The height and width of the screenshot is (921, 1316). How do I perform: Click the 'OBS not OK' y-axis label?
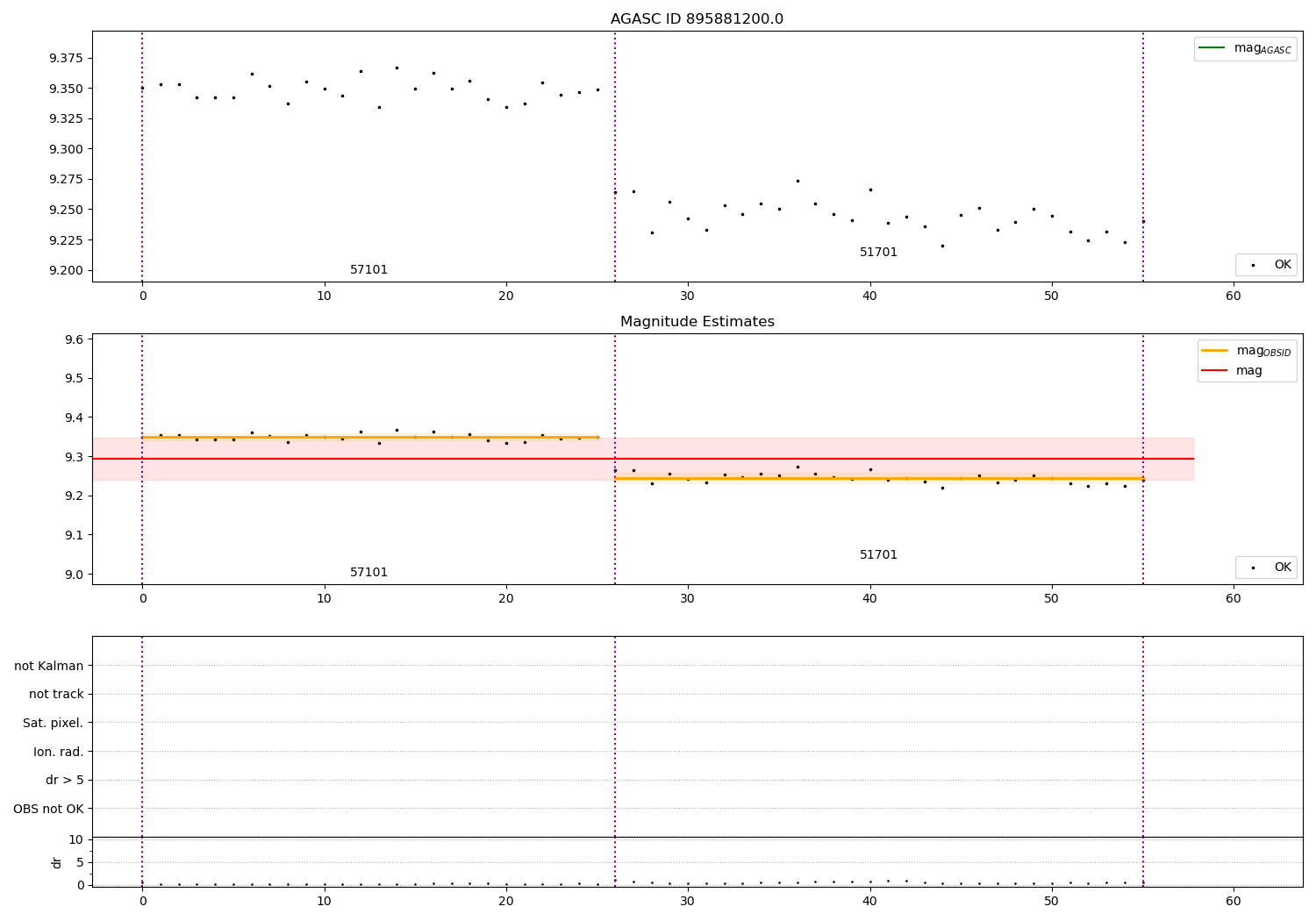[x=48, y=809]
